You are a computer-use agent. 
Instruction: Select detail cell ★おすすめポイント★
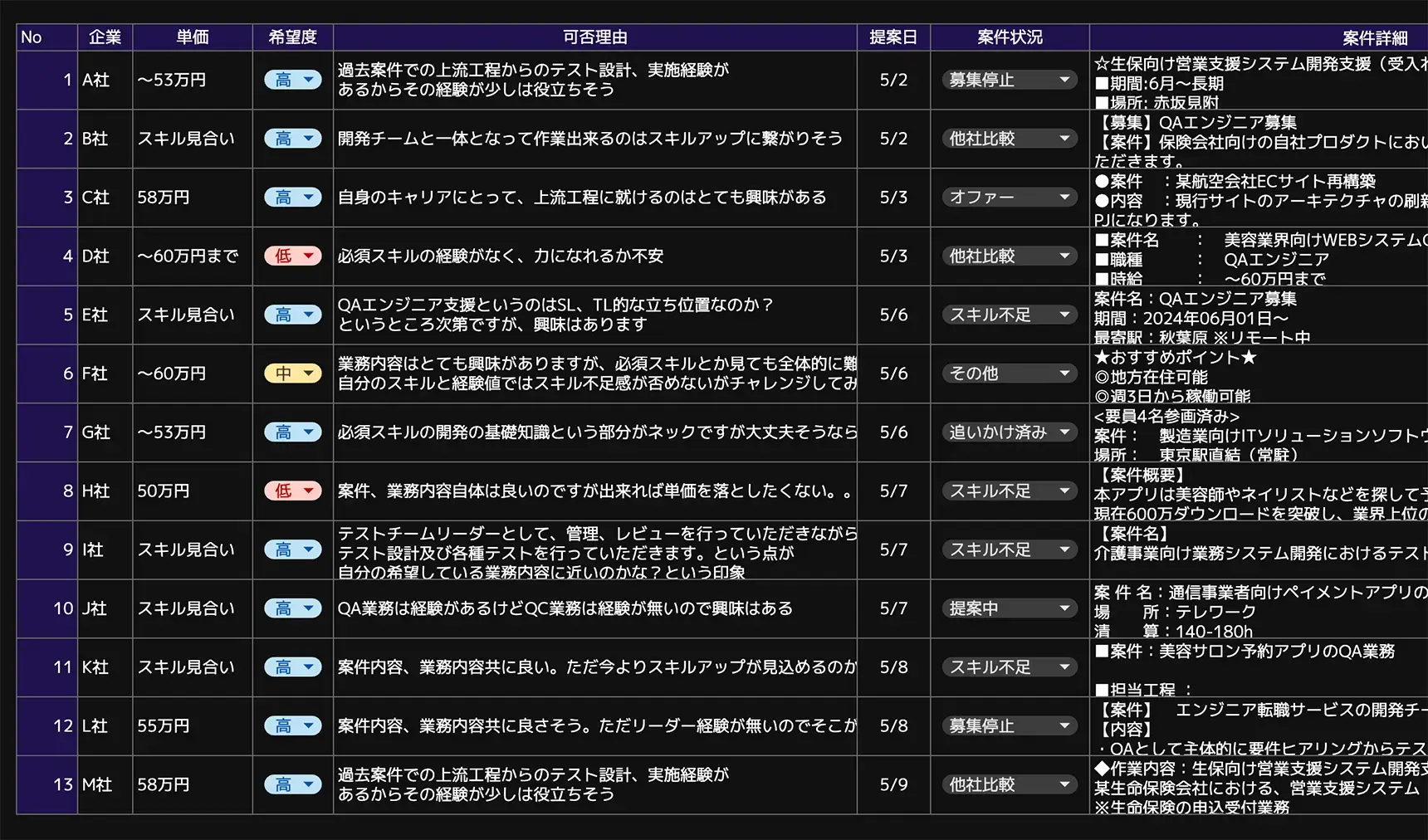tap(1259, 374)
